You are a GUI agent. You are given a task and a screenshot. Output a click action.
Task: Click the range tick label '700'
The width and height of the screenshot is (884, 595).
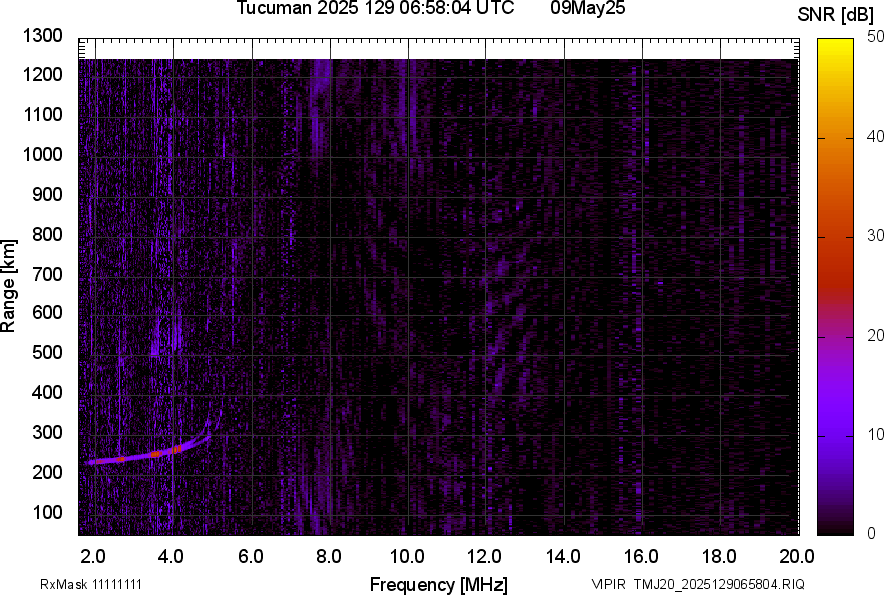coord(47,274)
